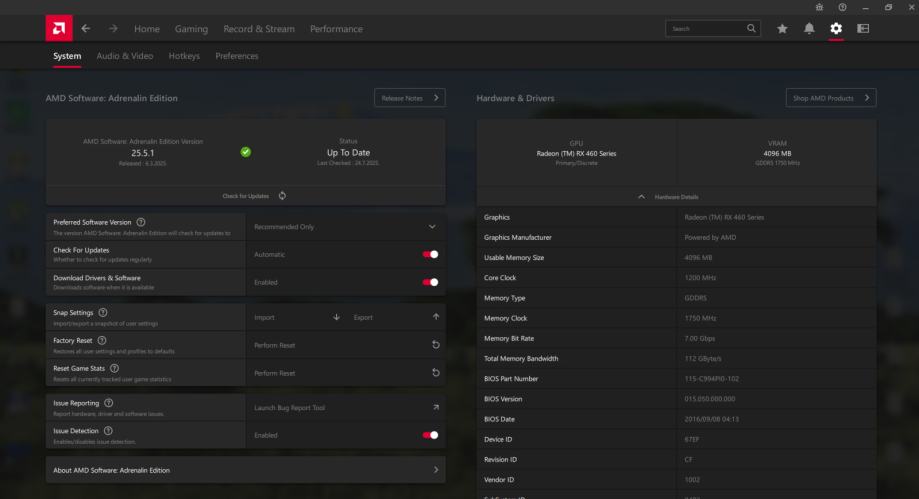Image resolution: width=919 pixels, height=499 pixels.
Task: Toggle Download Drivers & Software switch
Action: (430, 282)
